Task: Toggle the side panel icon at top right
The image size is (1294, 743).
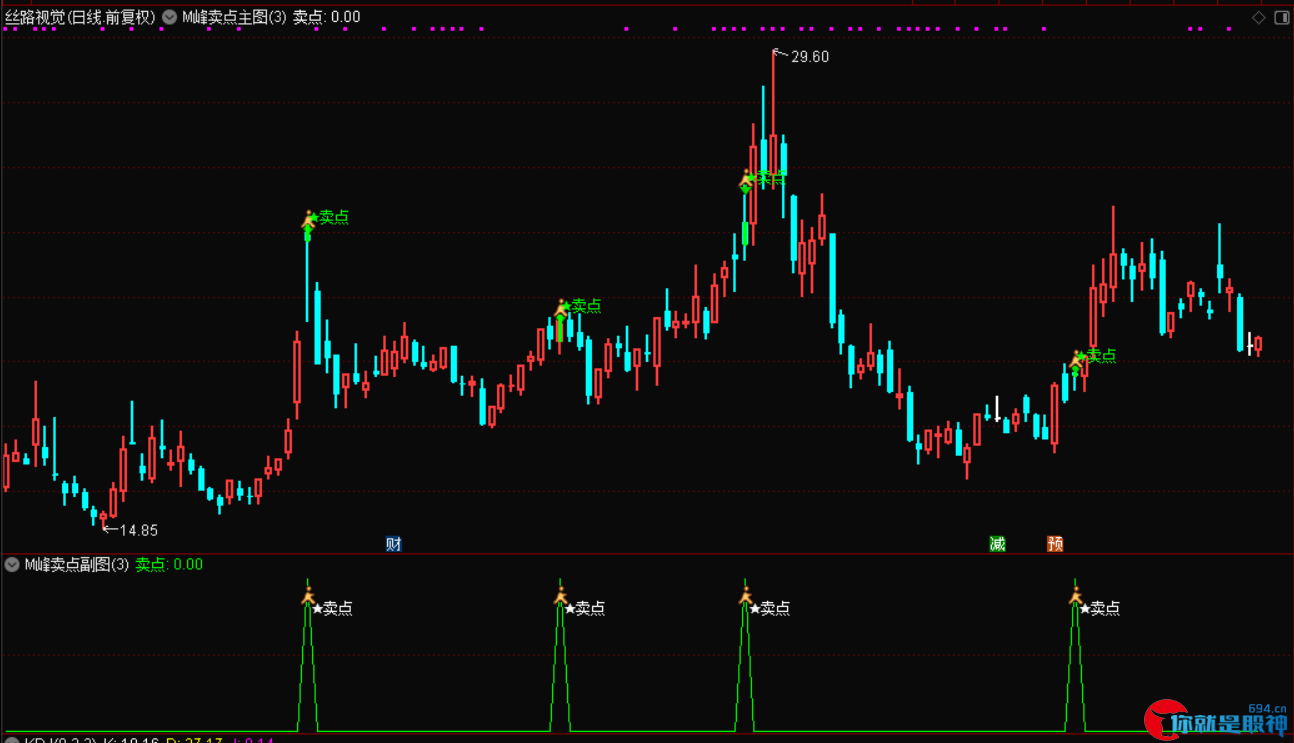Action: coord(1281,17)
